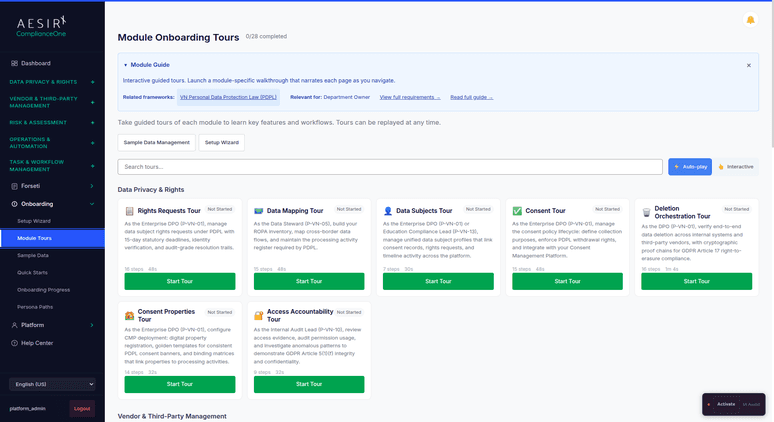The image size is (774, 422).
Task: Click the Setup Wizard button below guide
Action: (x=222, y=143)
